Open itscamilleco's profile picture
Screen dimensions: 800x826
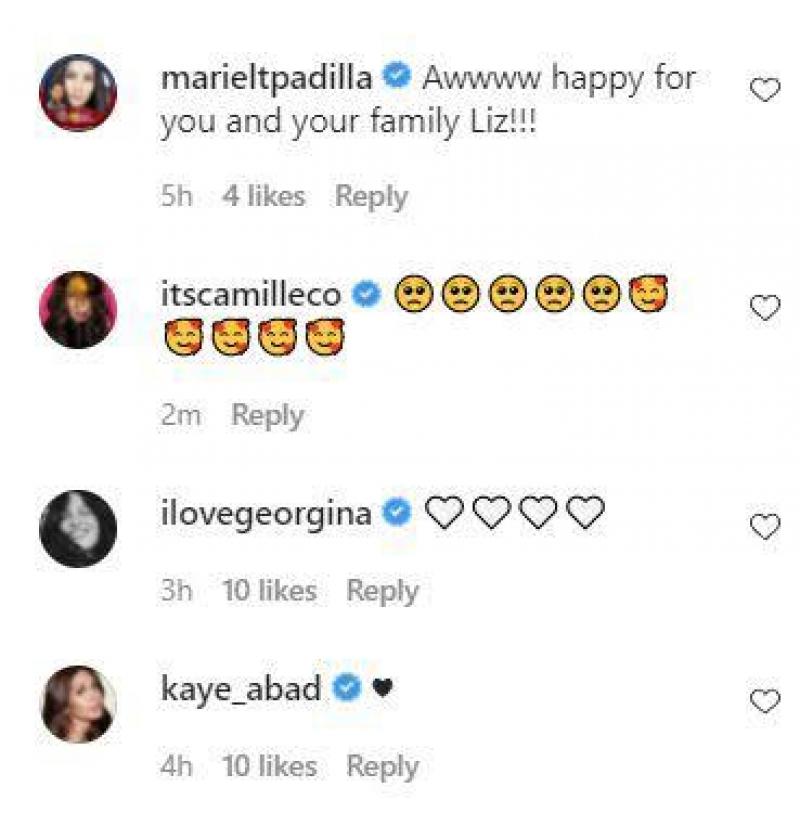(78, 310)
